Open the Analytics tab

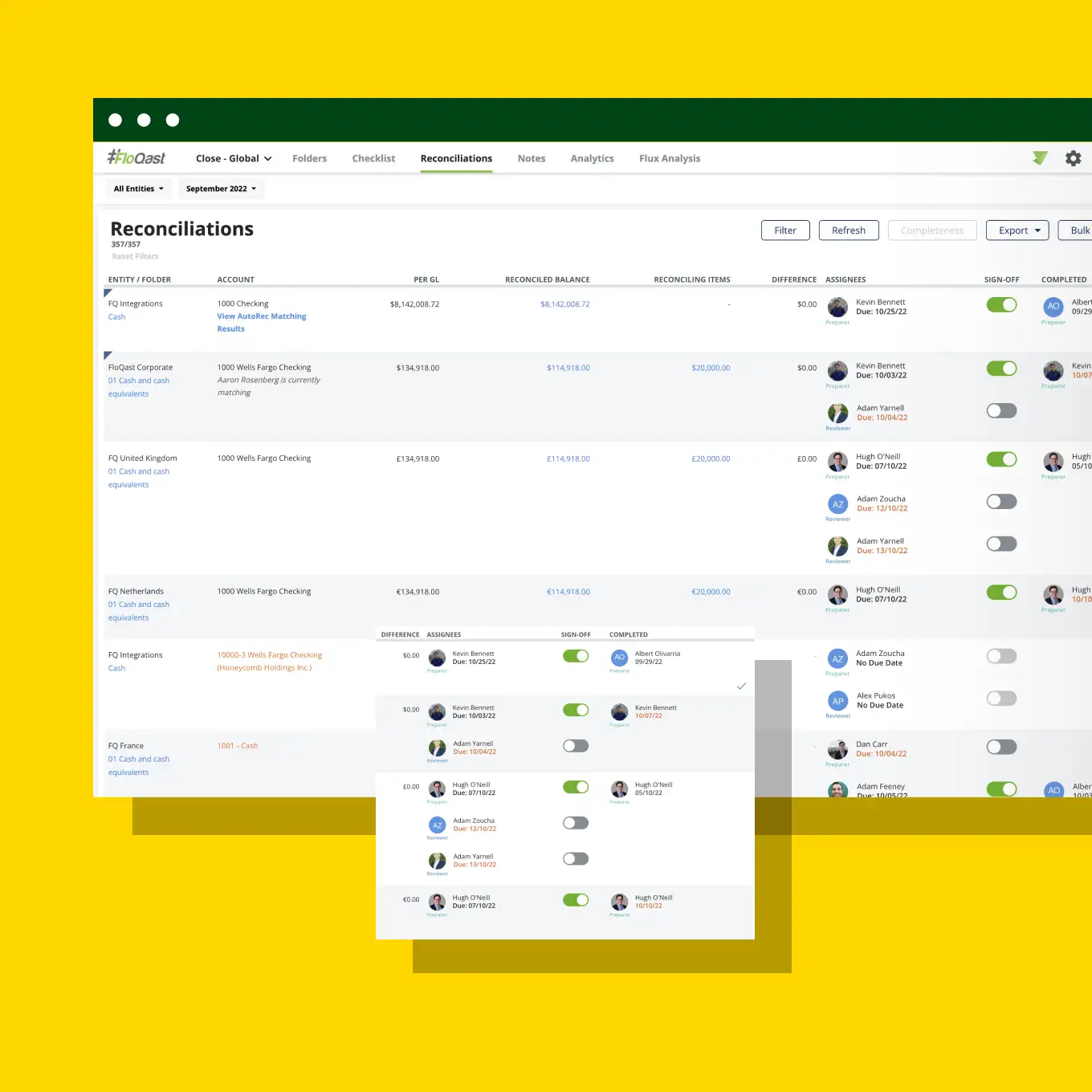tap(592, 159)
